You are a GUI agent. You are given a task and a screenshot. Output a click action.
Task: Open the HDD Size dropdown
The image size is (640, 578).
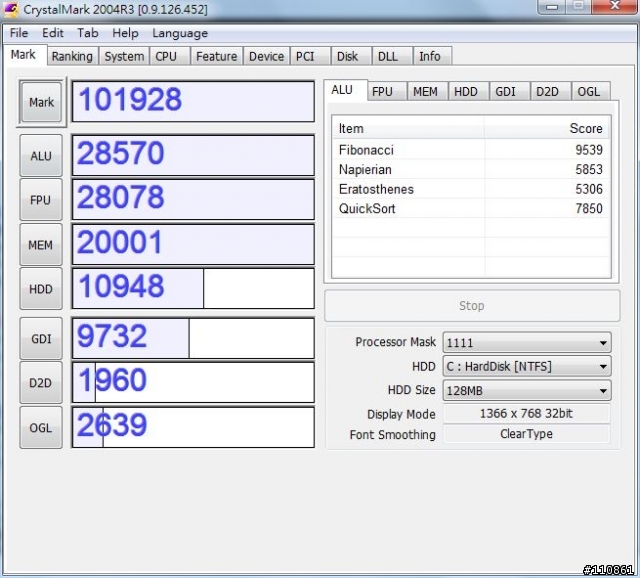(x=527, y=391)
